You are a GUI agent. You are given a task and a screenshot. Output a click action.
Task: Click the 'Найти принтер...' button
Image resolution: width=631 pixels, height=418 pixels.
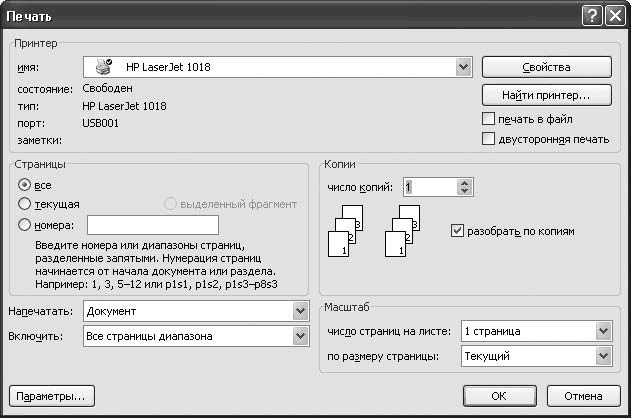[x=546, y=96]
